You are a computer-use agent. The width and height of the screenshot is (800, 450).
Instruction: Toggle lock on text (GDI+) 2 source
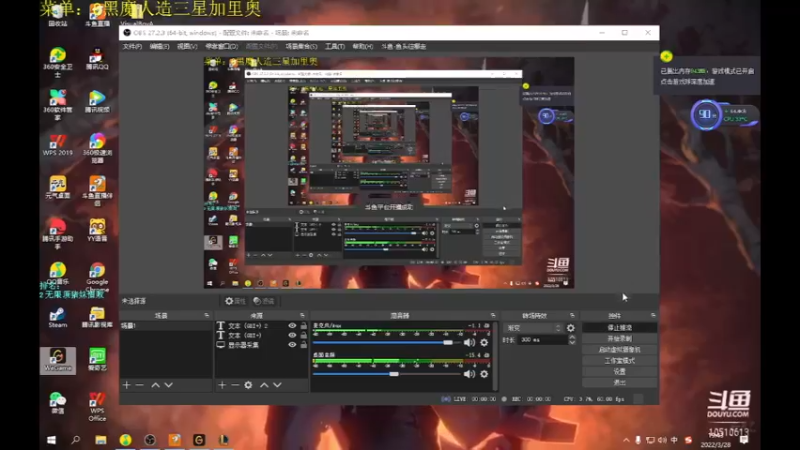(x=304, y=326)
